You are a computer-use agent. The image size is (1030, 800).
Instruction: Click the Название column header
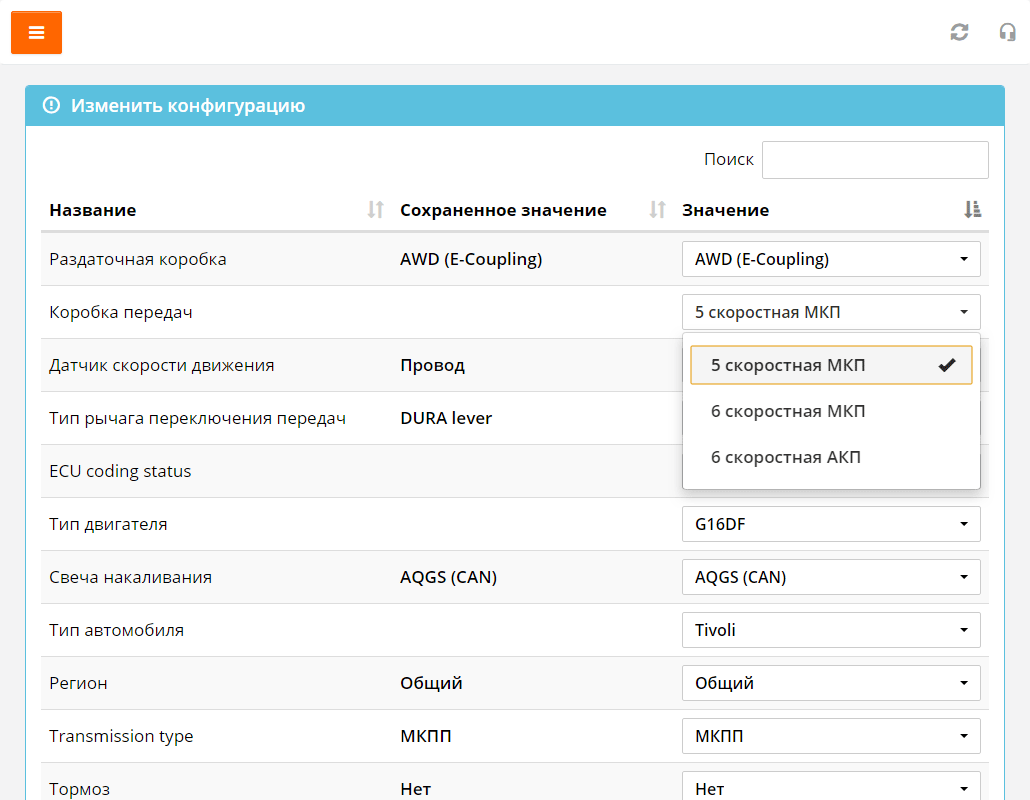tap(93, 210)
